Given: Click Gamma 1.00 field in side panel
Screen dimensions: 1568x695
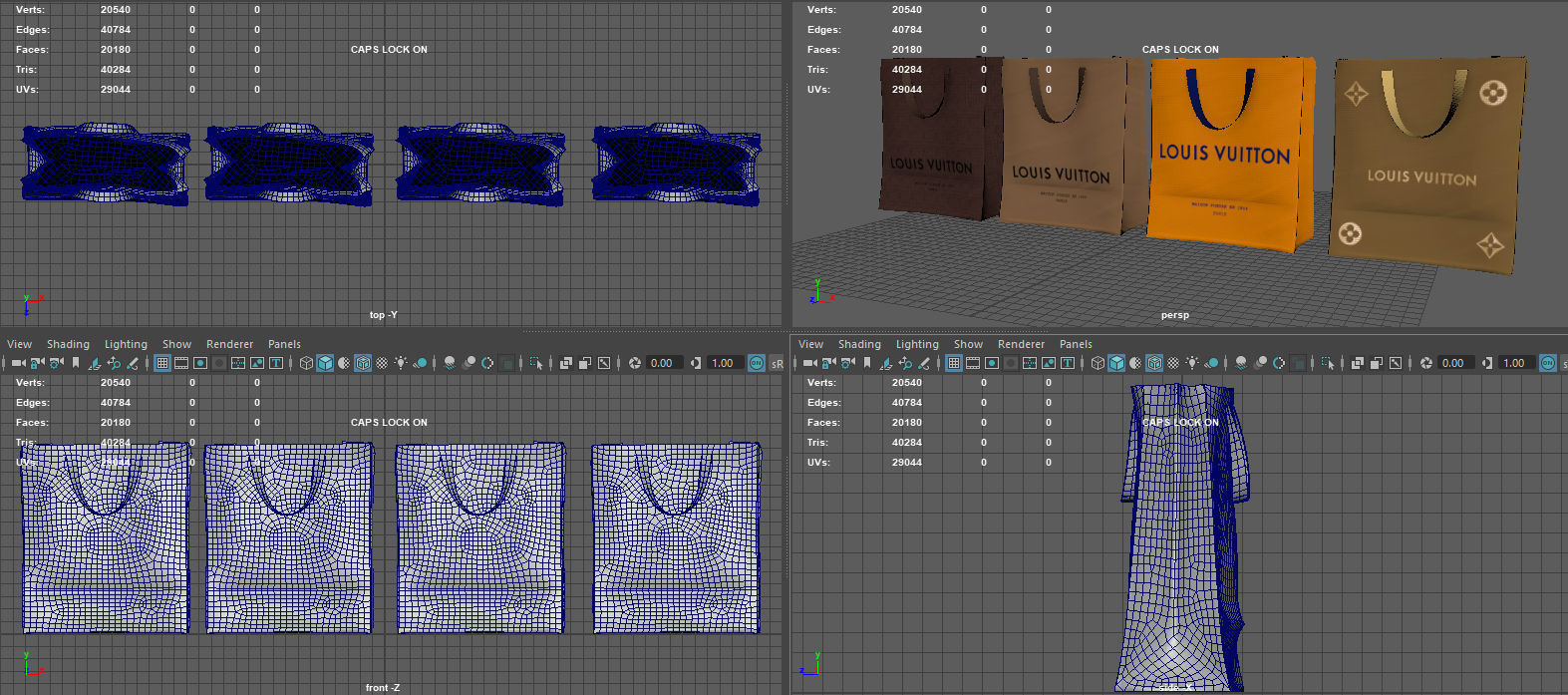Looking at the screenshot, I should (x=1516, y=363).
